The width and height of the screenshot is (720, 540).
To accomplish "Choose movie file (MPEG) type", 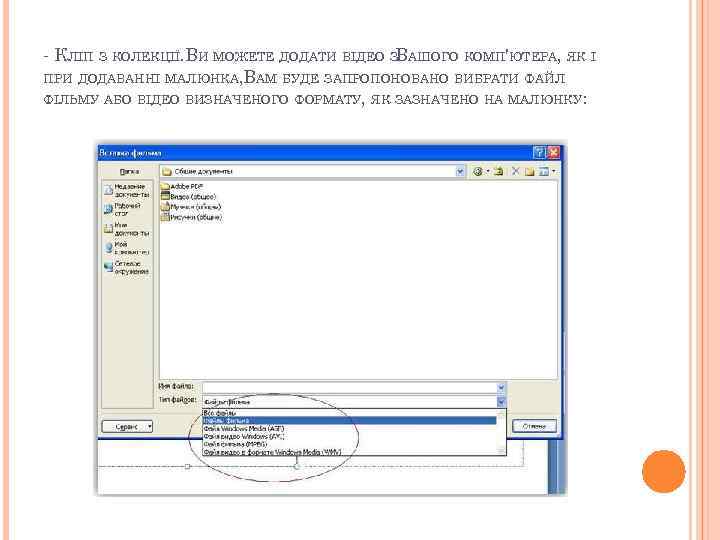I will [350, 444].
